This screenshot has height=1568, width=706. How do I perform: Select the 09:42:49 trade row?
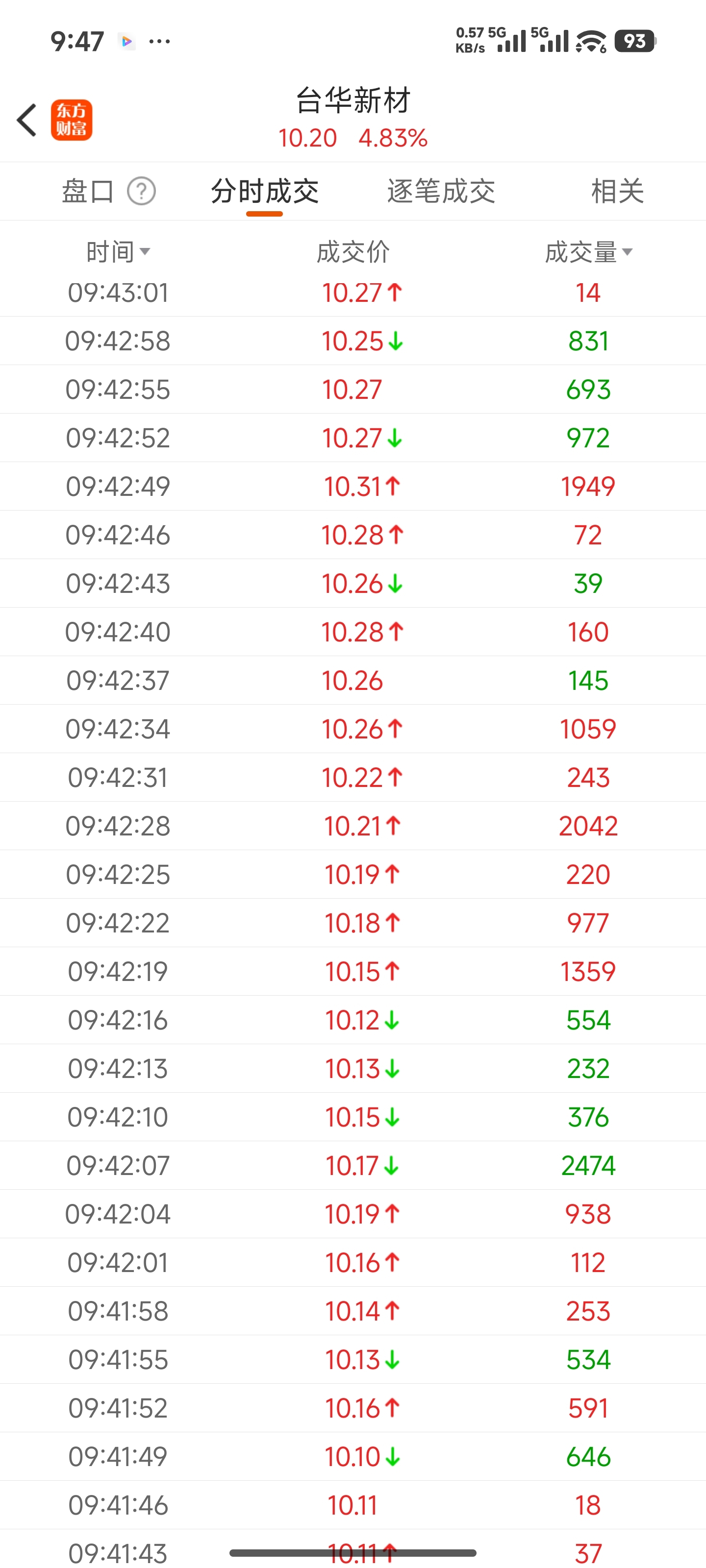[353, 487]
